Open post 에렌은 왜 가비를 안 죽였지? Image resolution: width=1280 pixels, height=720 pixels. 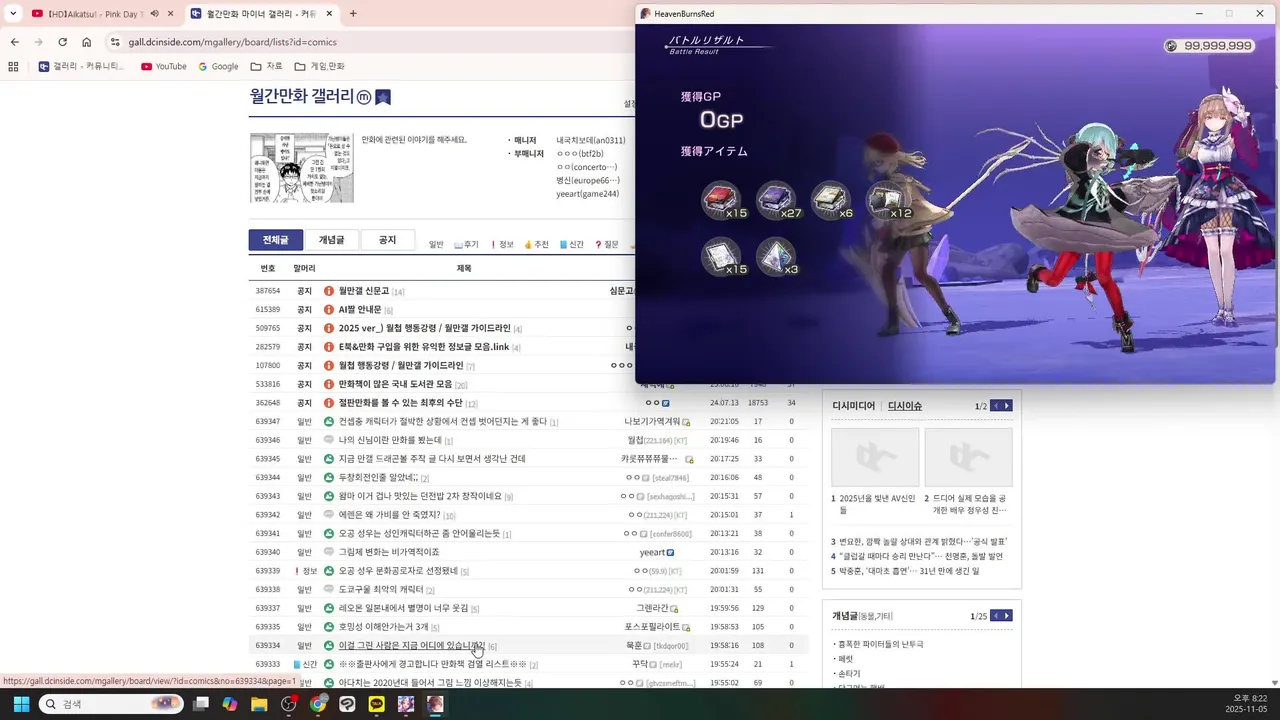(x=390, y=515)
